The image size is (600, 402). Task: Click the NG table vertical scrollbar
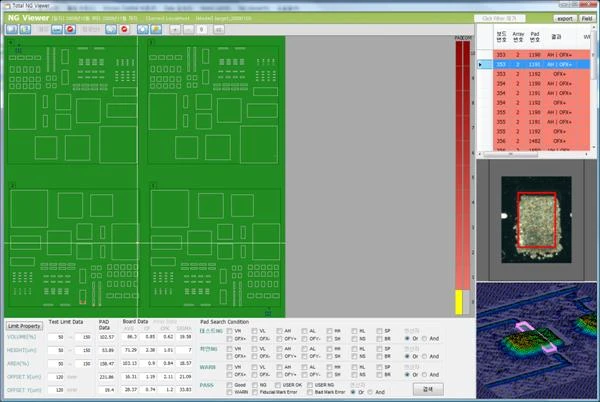[x=593, y=88]
